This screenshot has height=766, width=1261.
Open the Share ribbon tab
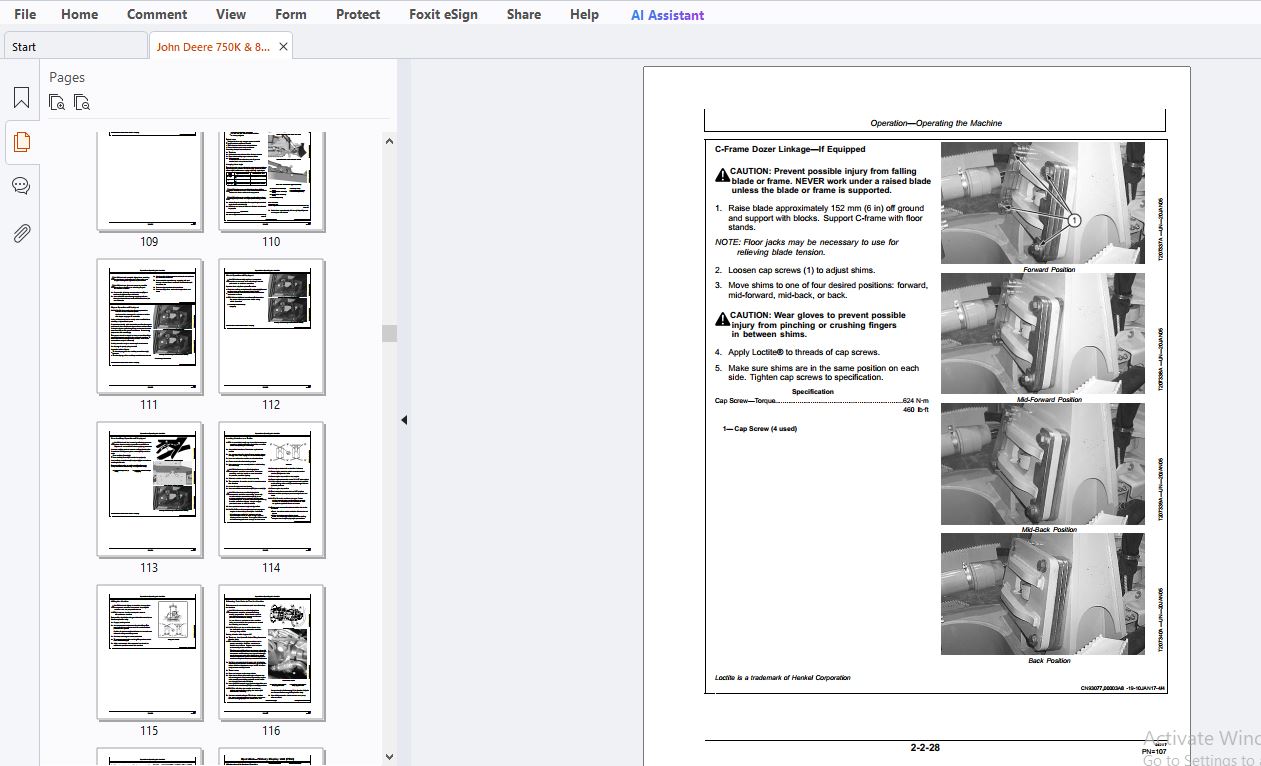[x=523, y=14]
